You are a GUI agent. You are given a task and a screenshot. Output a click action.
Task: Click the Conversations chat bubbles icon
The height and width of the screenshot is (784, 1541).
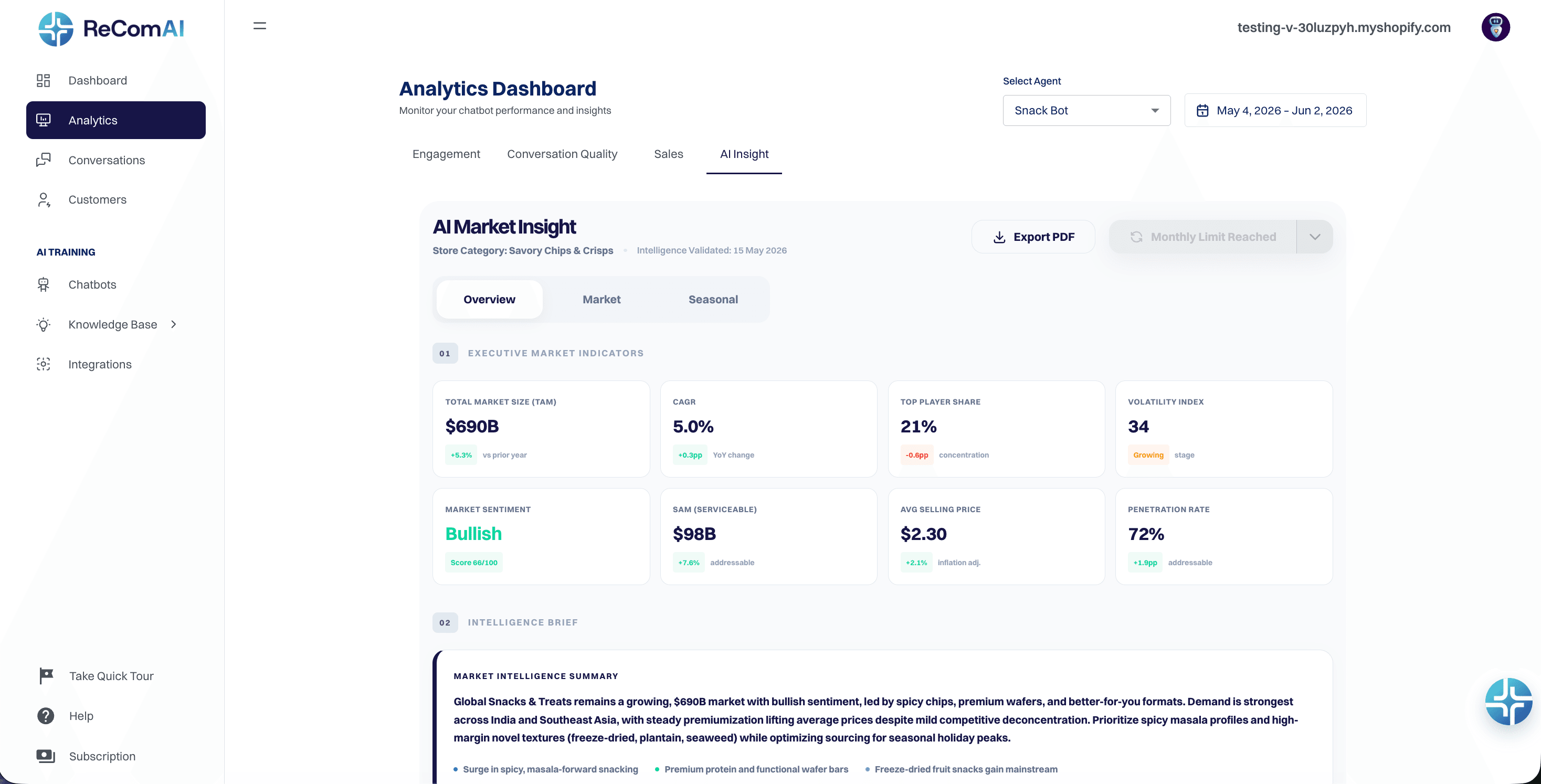(43, 160)
